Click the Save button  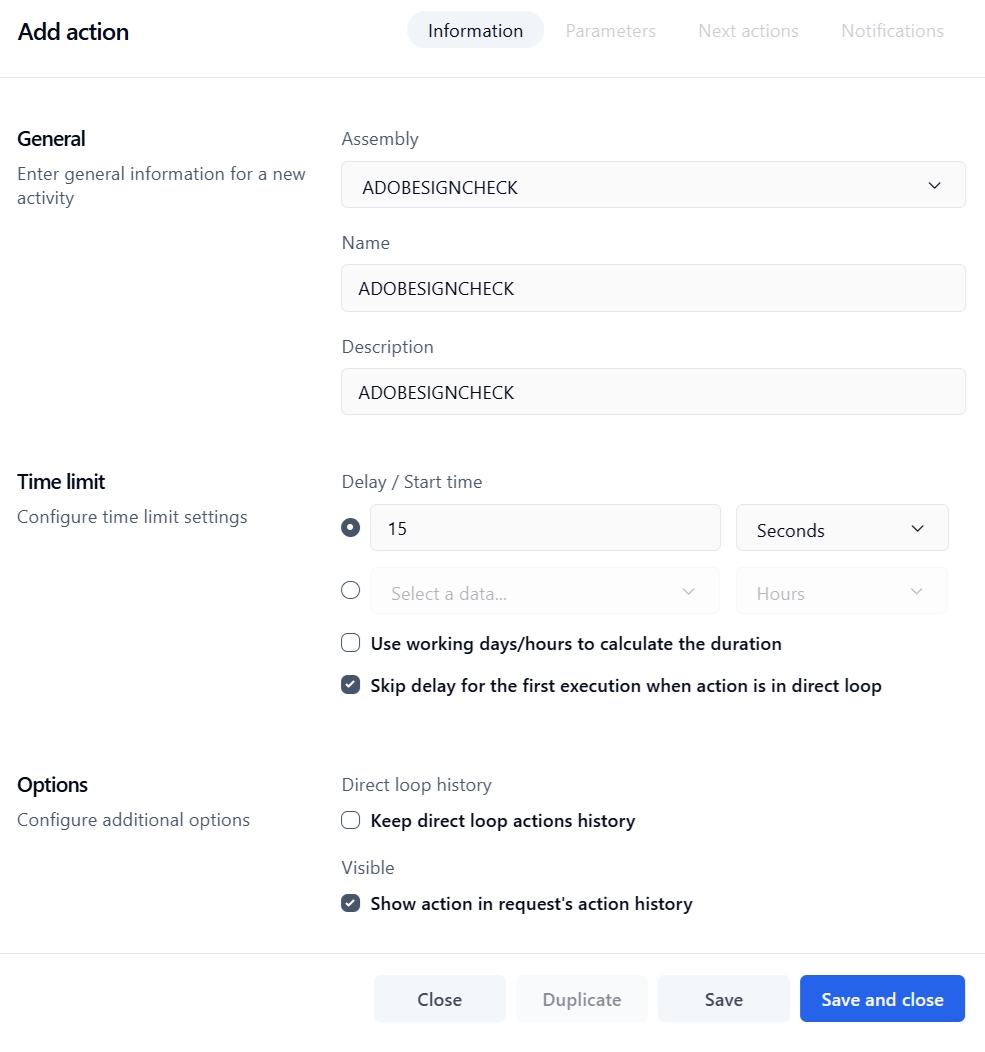point(723,999)
